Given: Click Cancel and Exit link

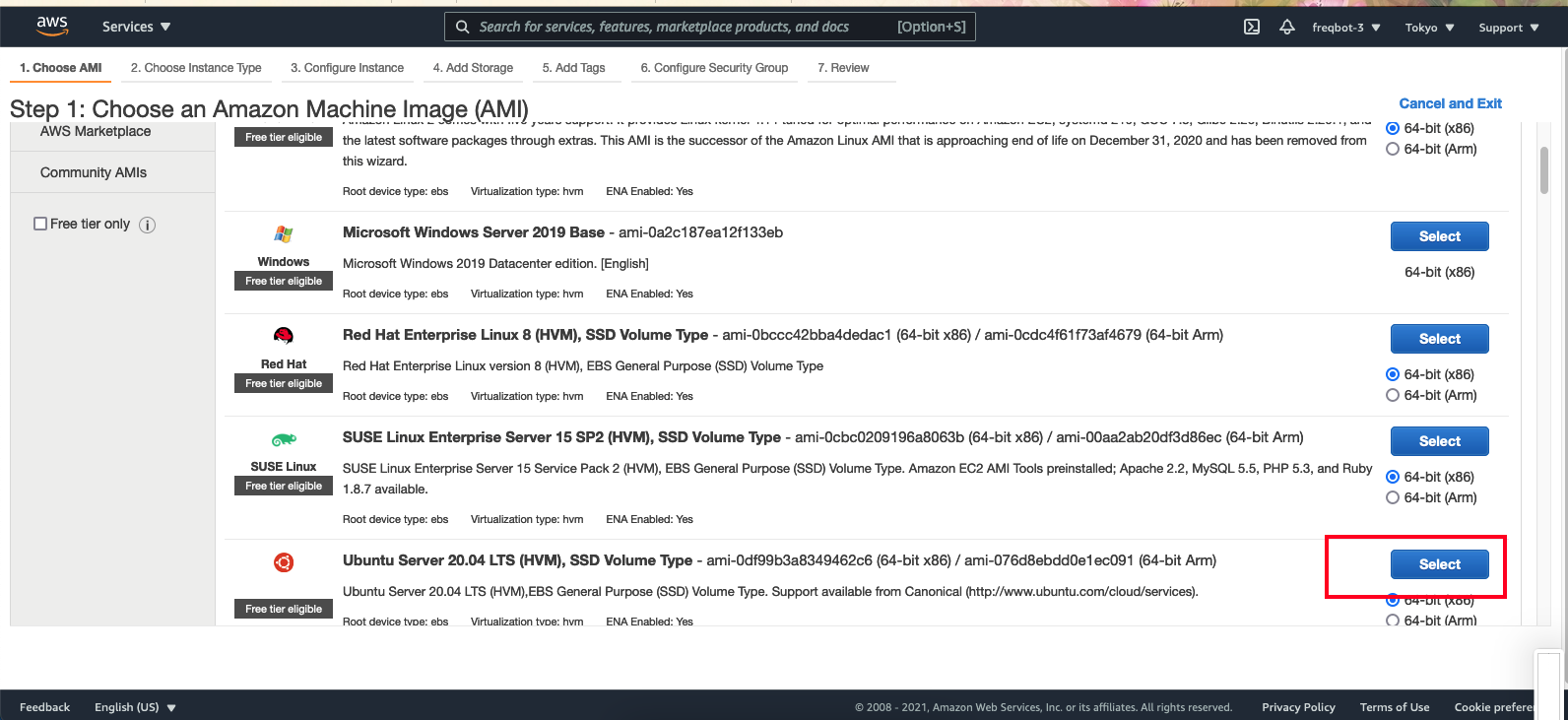Looking at the screenshot, I should tap(1450, 103).
